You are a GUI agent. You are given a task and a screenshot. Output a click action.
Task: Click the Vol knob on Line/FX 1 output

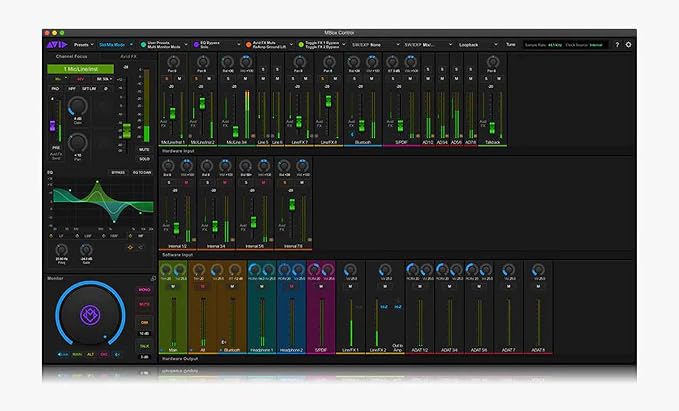click(x=350, y=271)
